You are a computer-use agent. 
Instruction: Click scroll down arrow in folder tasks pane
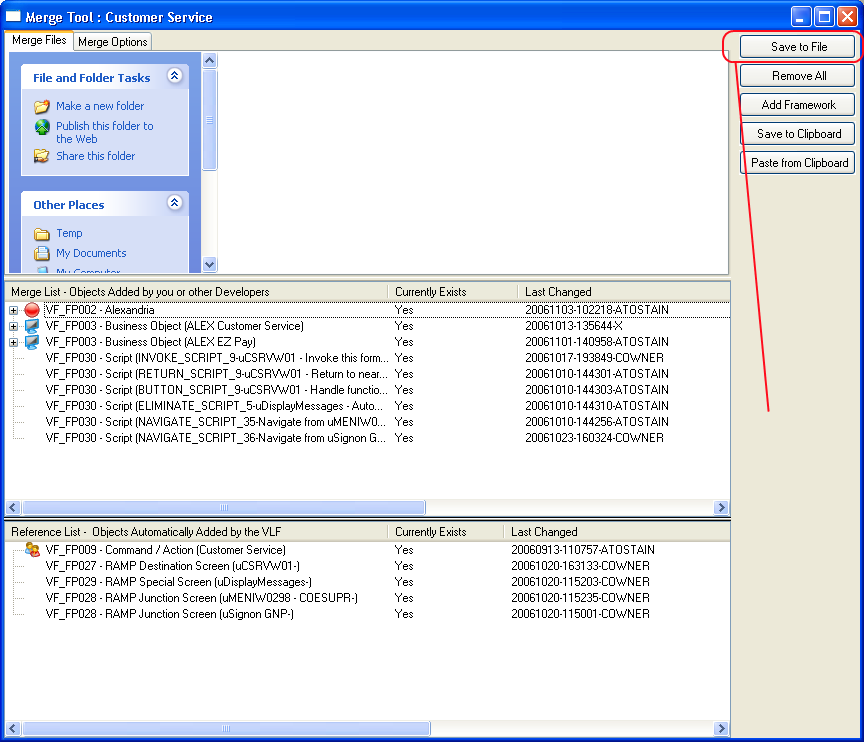[209, 264]
